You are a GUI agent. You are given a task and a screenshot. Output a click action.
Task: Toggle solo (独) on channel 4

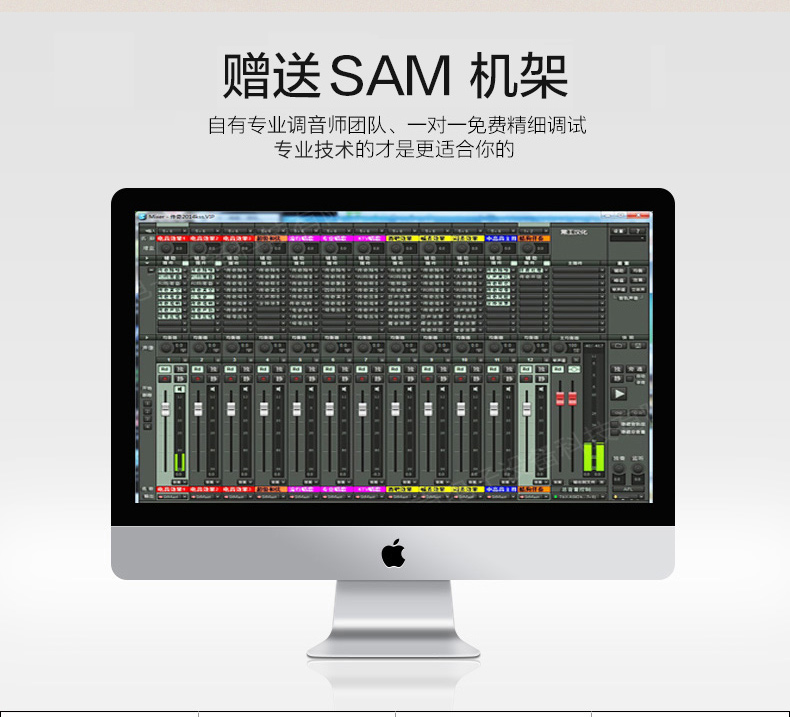tap(279, 369)
